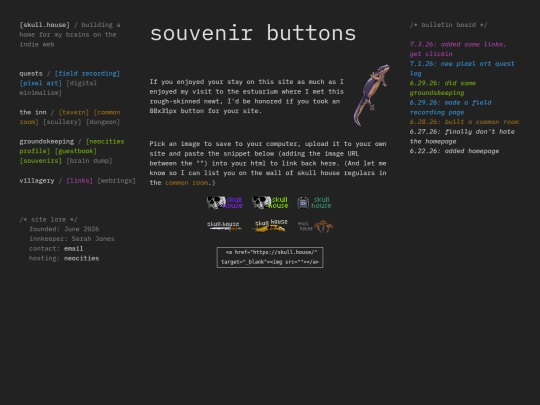
Task: Click the bulletin board comment heading
Action: coord(448,25)
